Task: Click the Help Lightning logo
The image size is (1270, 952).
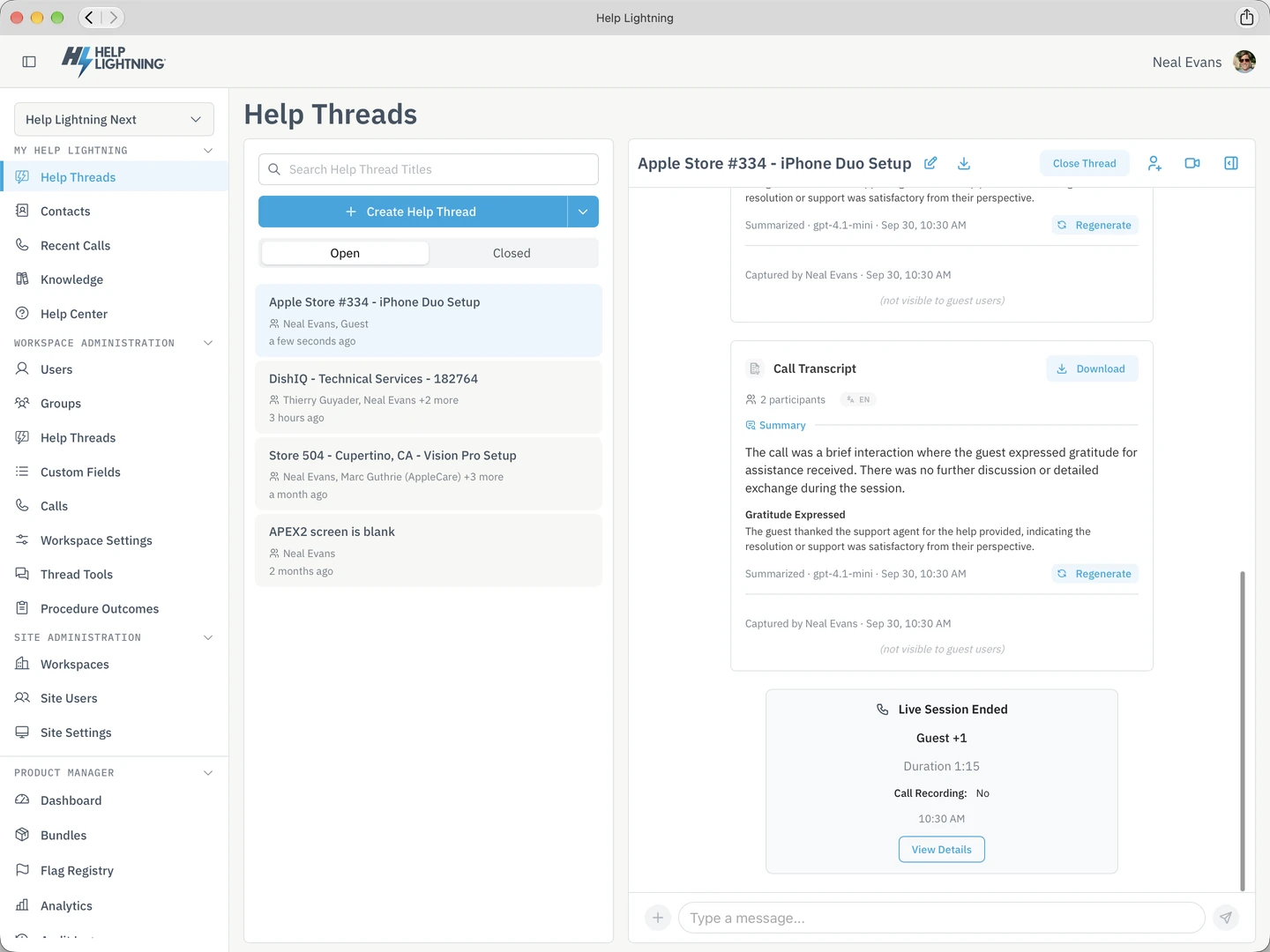Action: [113, 61]
